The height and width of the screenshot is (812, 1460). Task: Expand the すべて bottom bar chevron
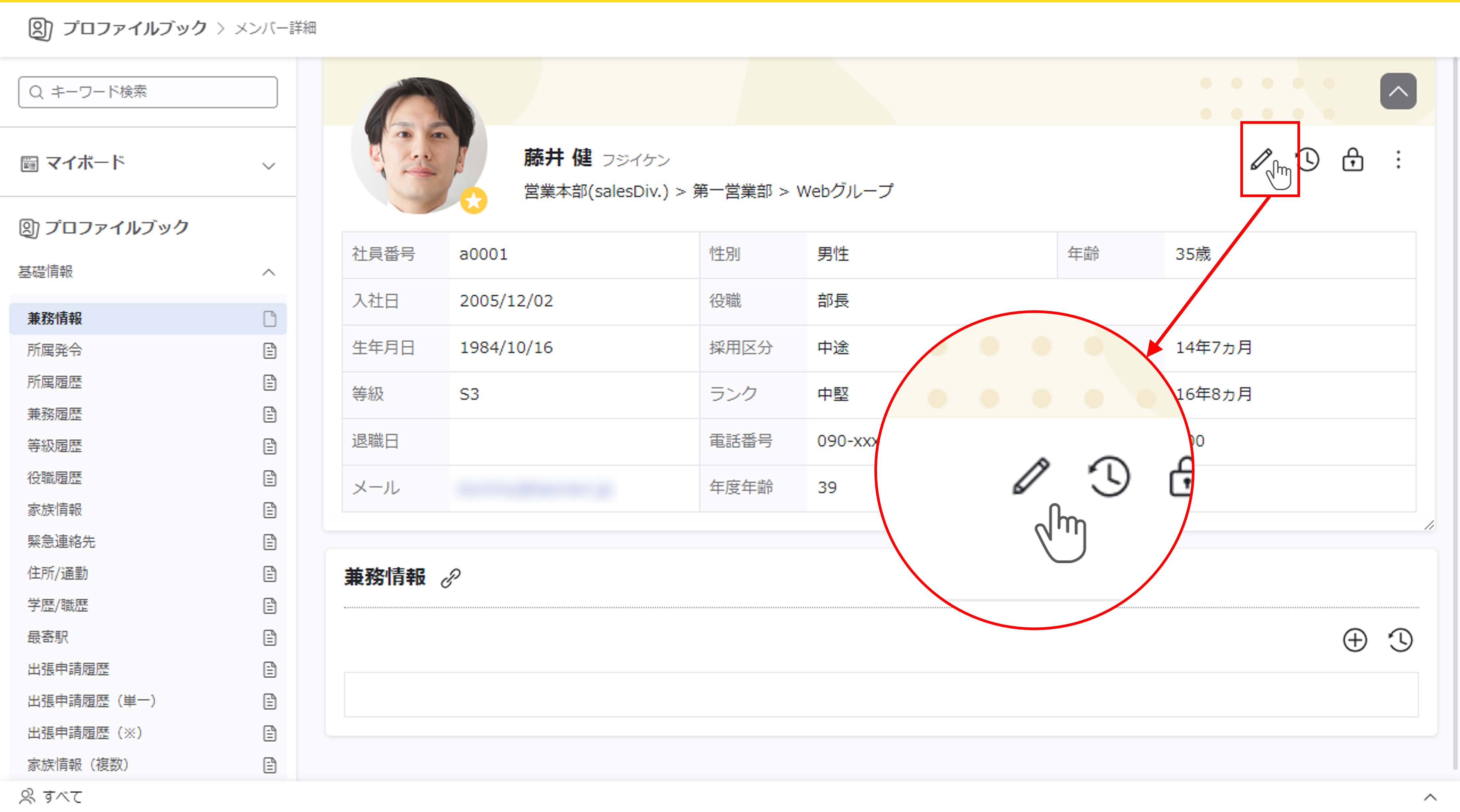[x=1430, y=797]
